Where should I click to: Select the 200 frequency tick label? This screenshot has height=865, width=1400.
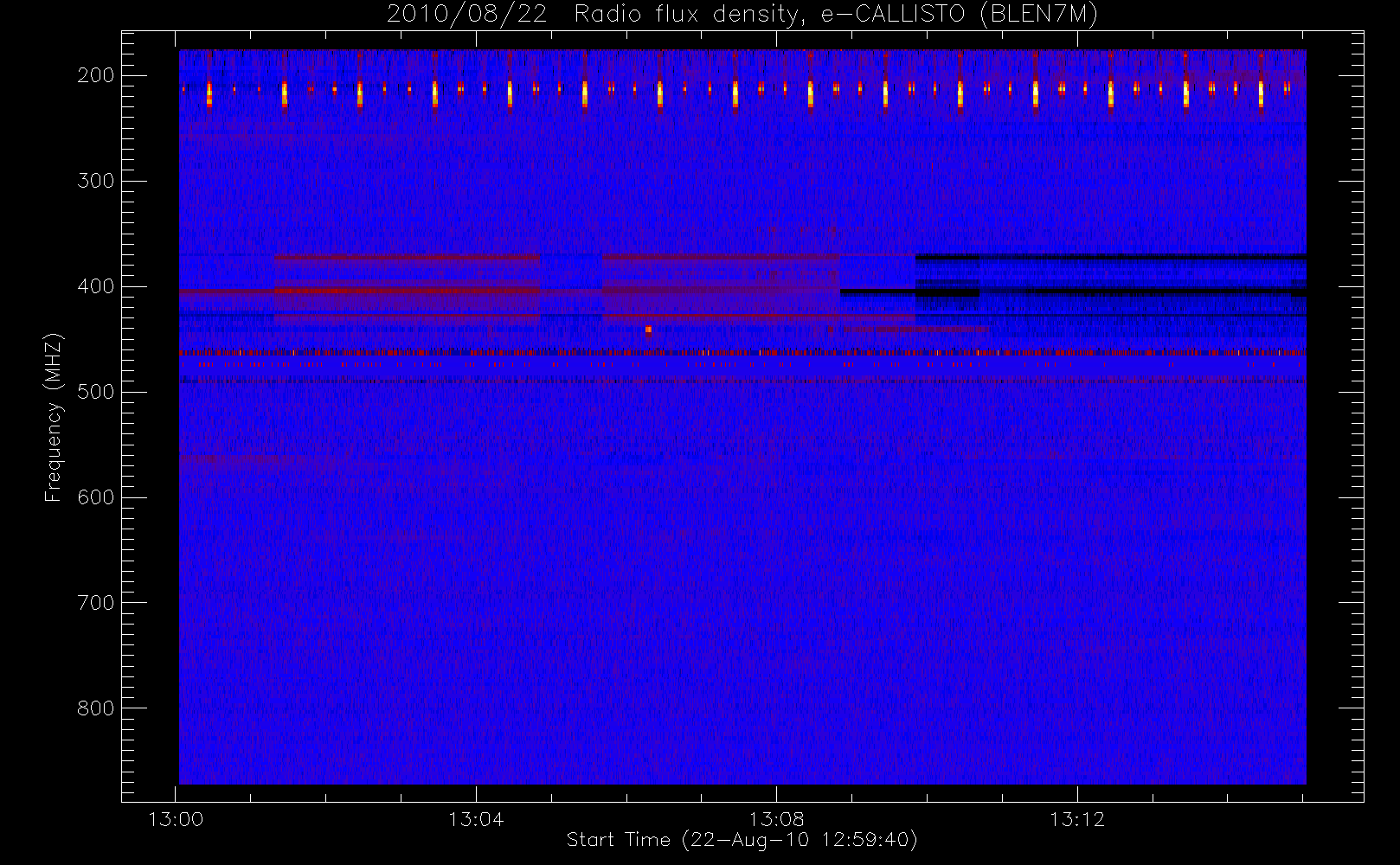coord(96,75)
